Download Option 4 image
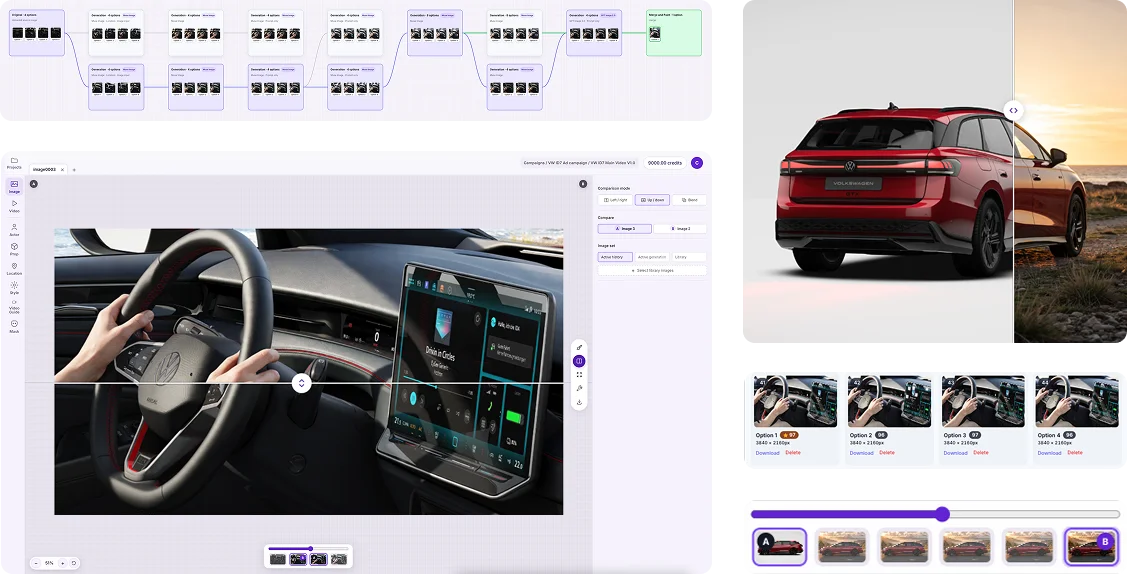Viewport: 1127px width, 574px height. point(1049,453)
